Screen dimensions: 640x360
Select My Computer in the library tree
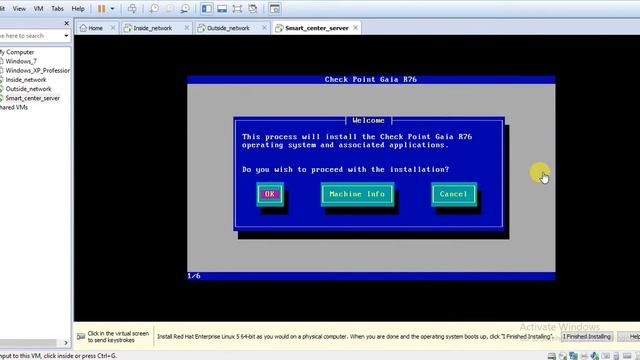pos(17,52)
